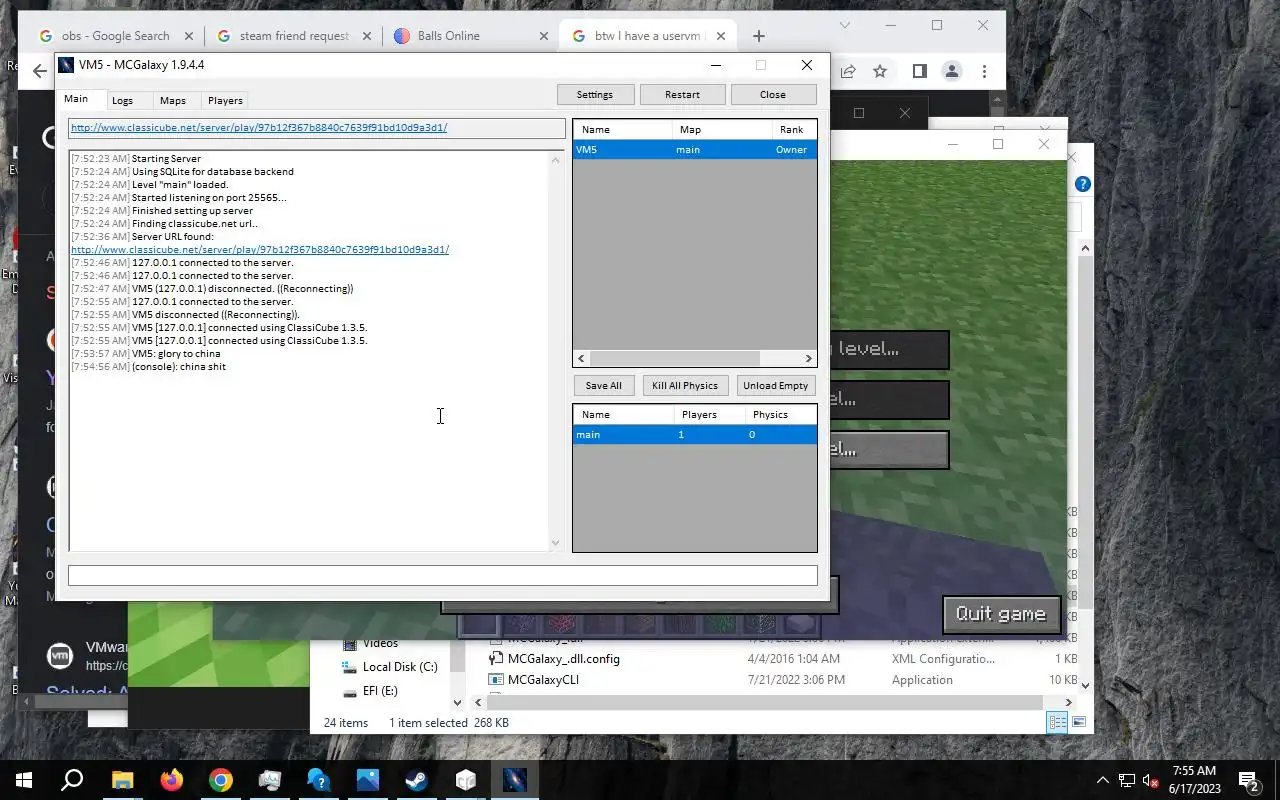
Task: Click the taskbar clock showing 7:55 AM
Action: [1194, 780]
